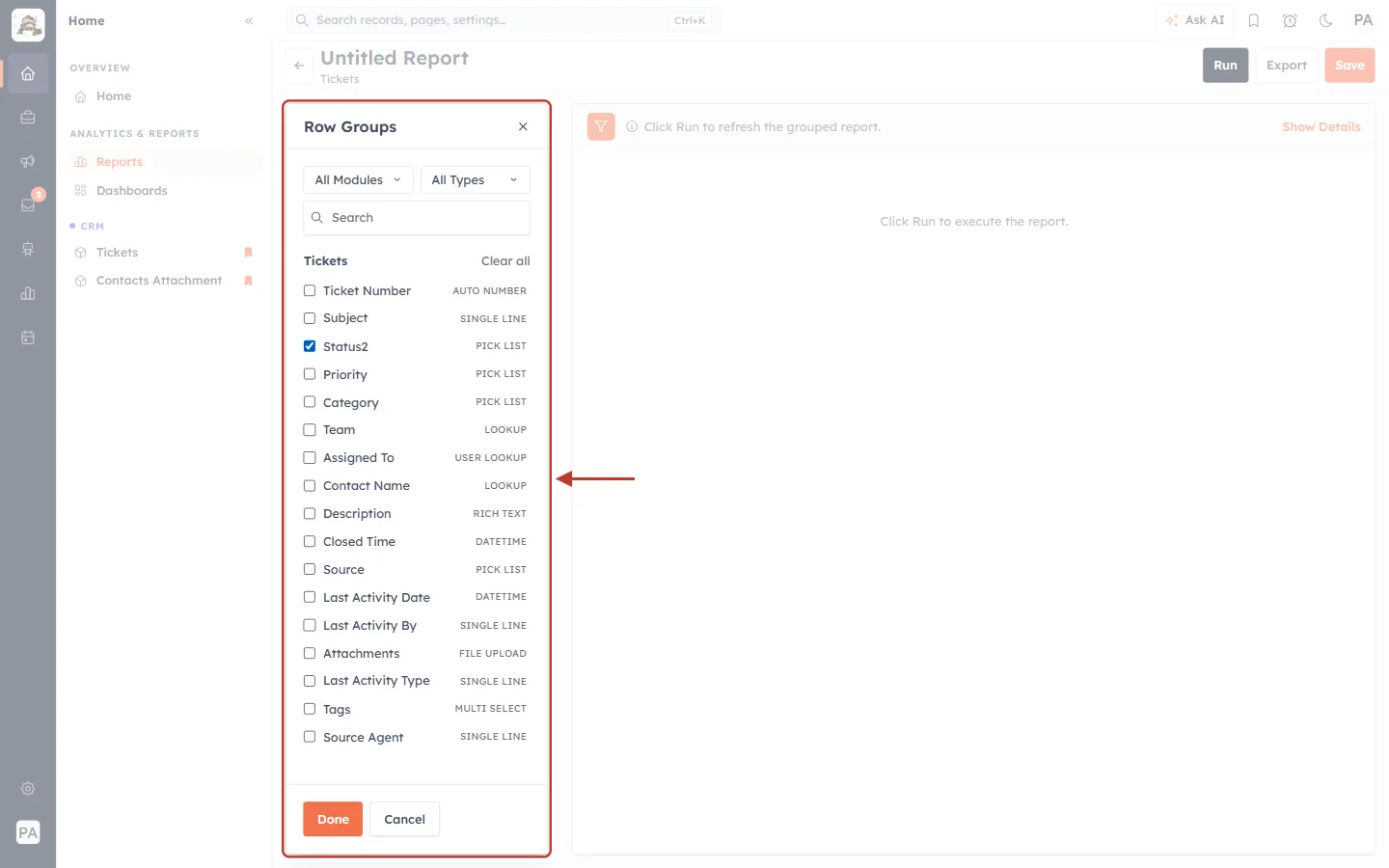The width and height of the screenshot is (1389, 868).
Task: Open the calendar icon in left rail
Action: [x=28, y=338]
